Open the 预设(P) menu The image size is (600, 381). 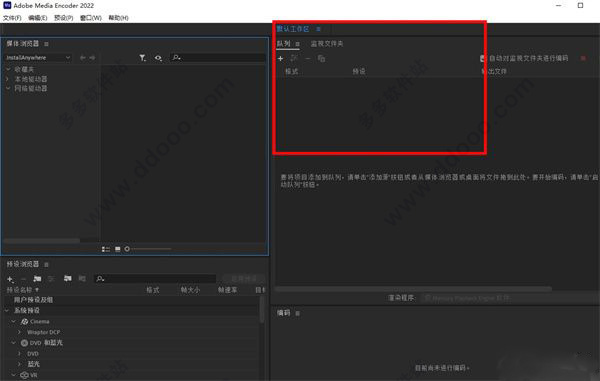[x=64, y=18]
